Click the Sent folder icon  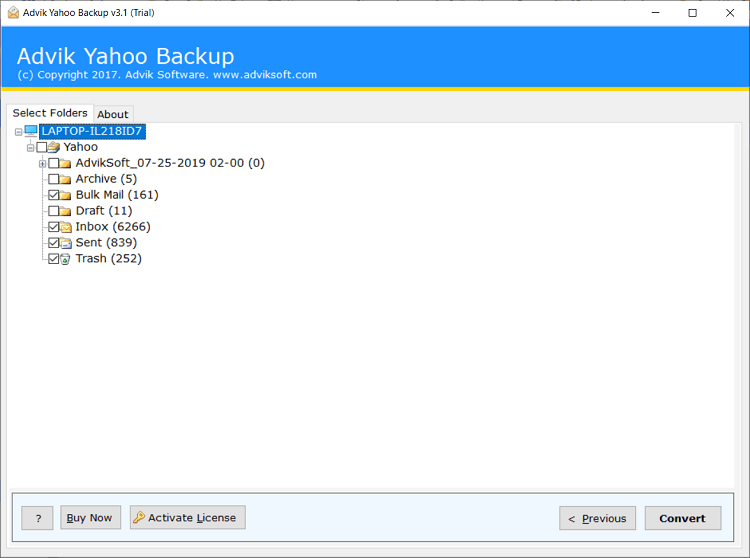point(66,243)
